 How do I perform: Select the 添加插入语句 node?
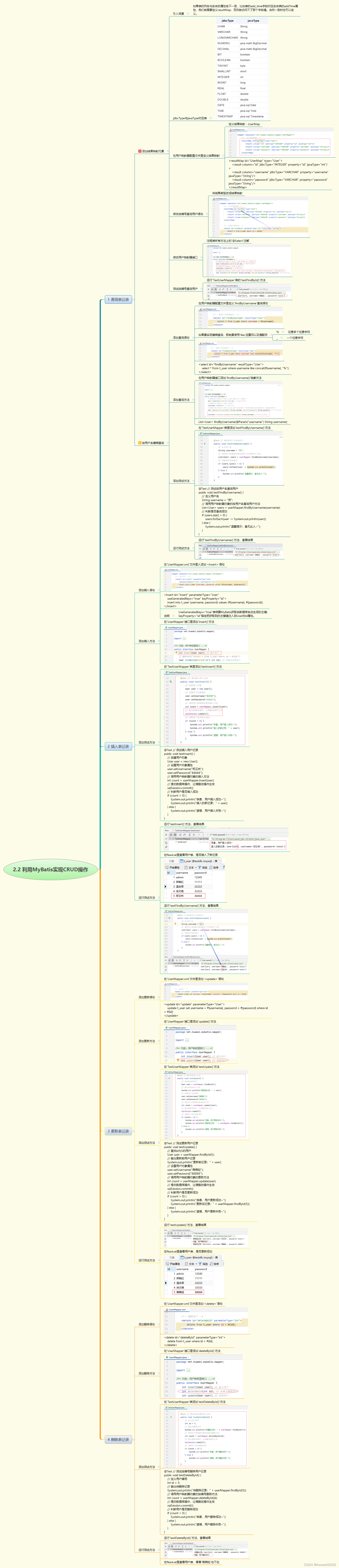(147, 590)
